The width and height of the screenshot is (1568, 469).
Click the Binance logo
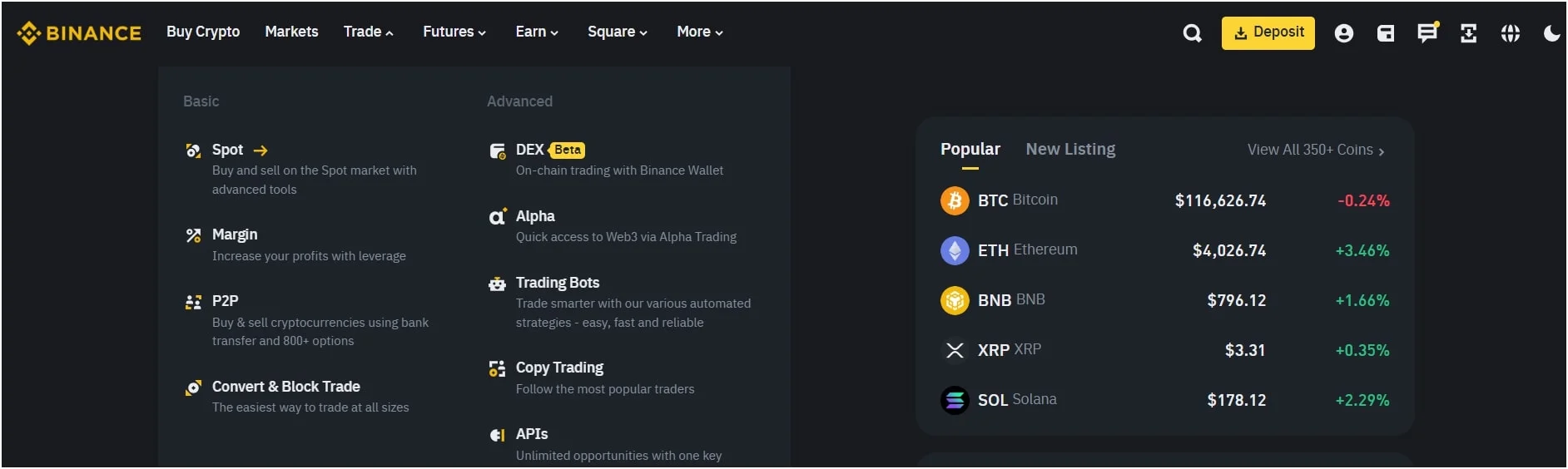(79, 33)
